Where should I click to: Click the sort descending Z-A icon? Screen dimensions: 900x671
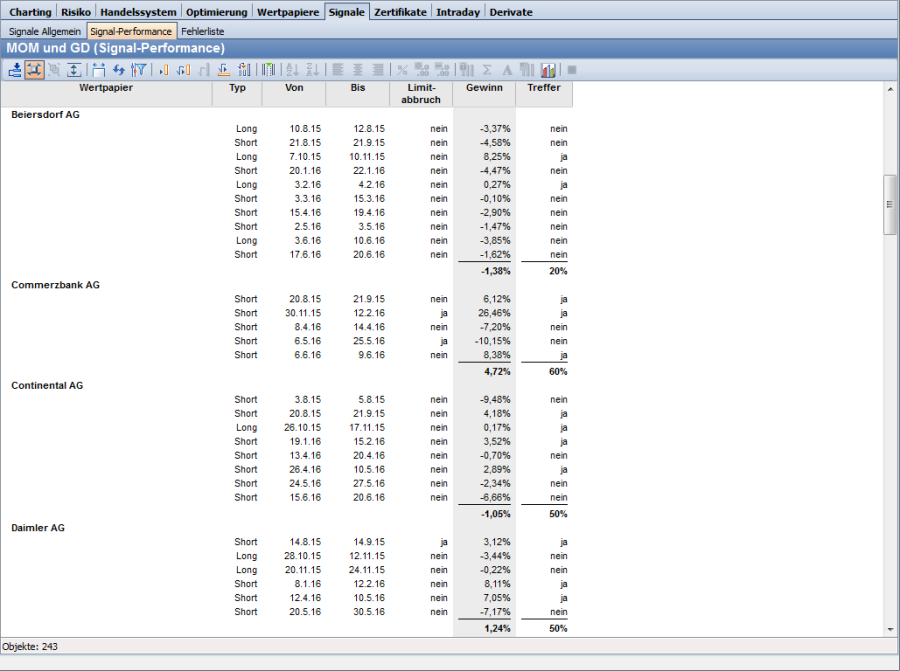tap(312, 70)
